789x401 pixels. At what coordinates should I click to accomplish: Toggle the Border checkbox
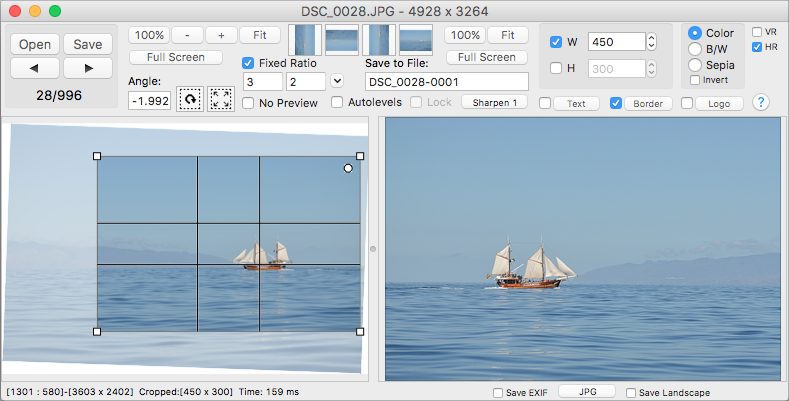click(x=615, y=103)
